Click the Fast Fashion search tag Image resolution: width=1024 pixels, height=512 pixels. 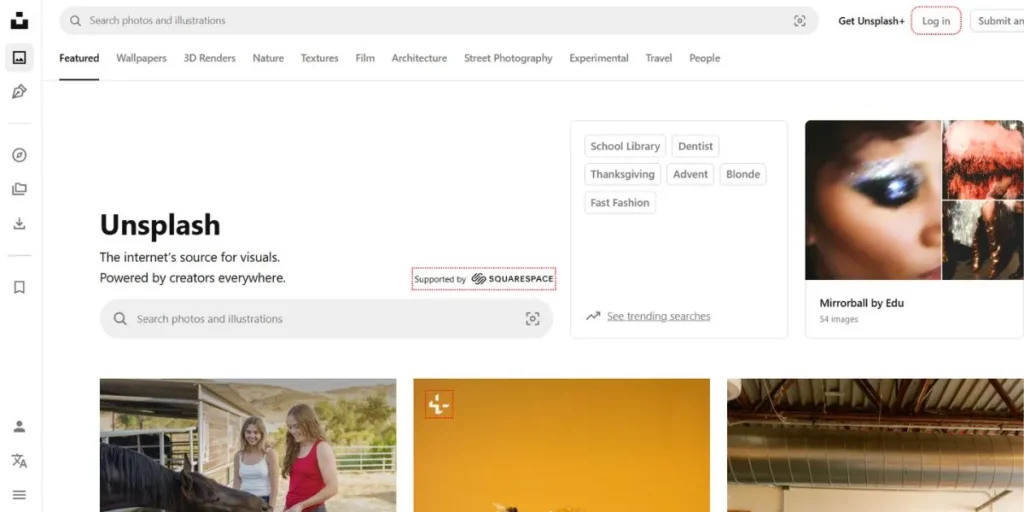pos(620,202)
